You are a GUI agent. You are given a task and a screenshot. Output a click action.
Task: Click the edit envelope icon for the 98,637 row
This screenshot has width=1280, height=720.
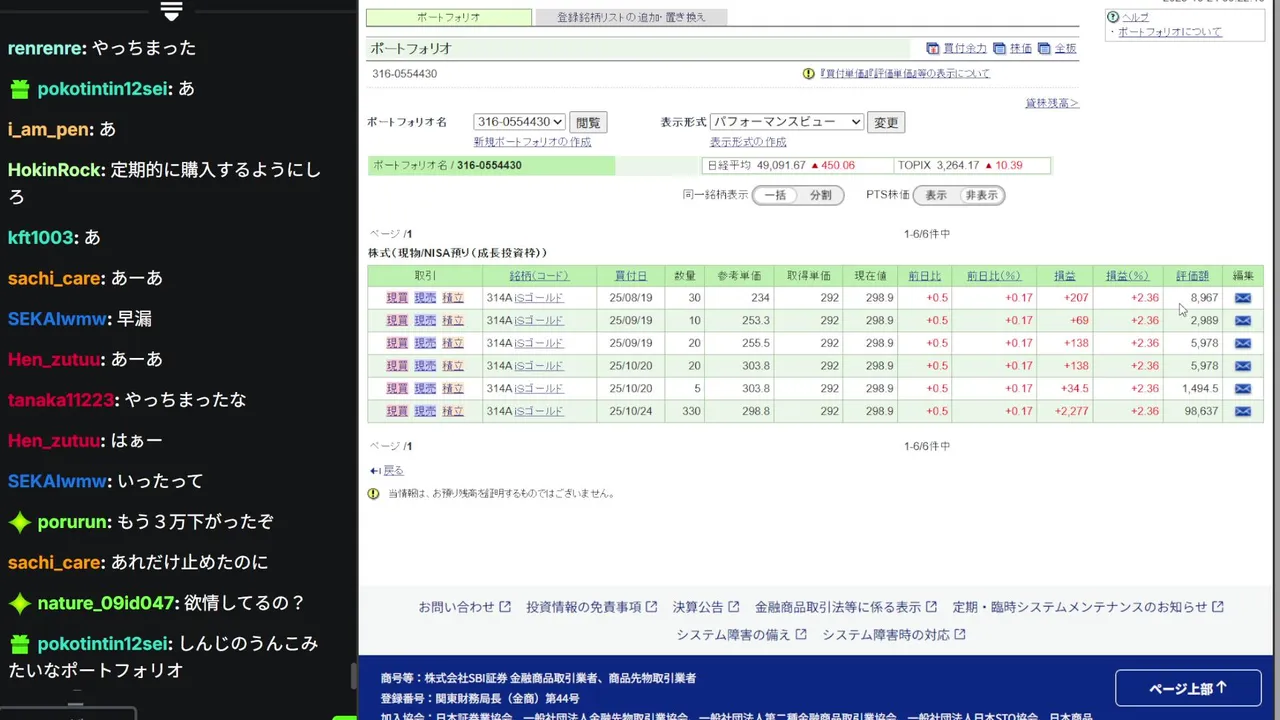(1242, 411)
